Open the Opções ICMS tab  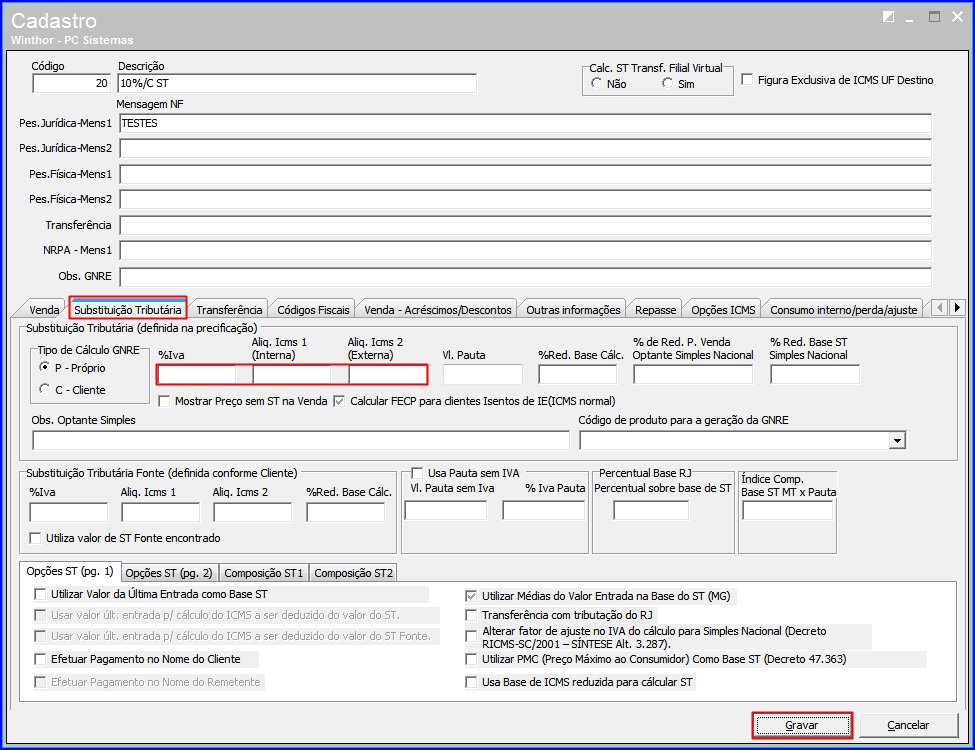pos(723,310)
